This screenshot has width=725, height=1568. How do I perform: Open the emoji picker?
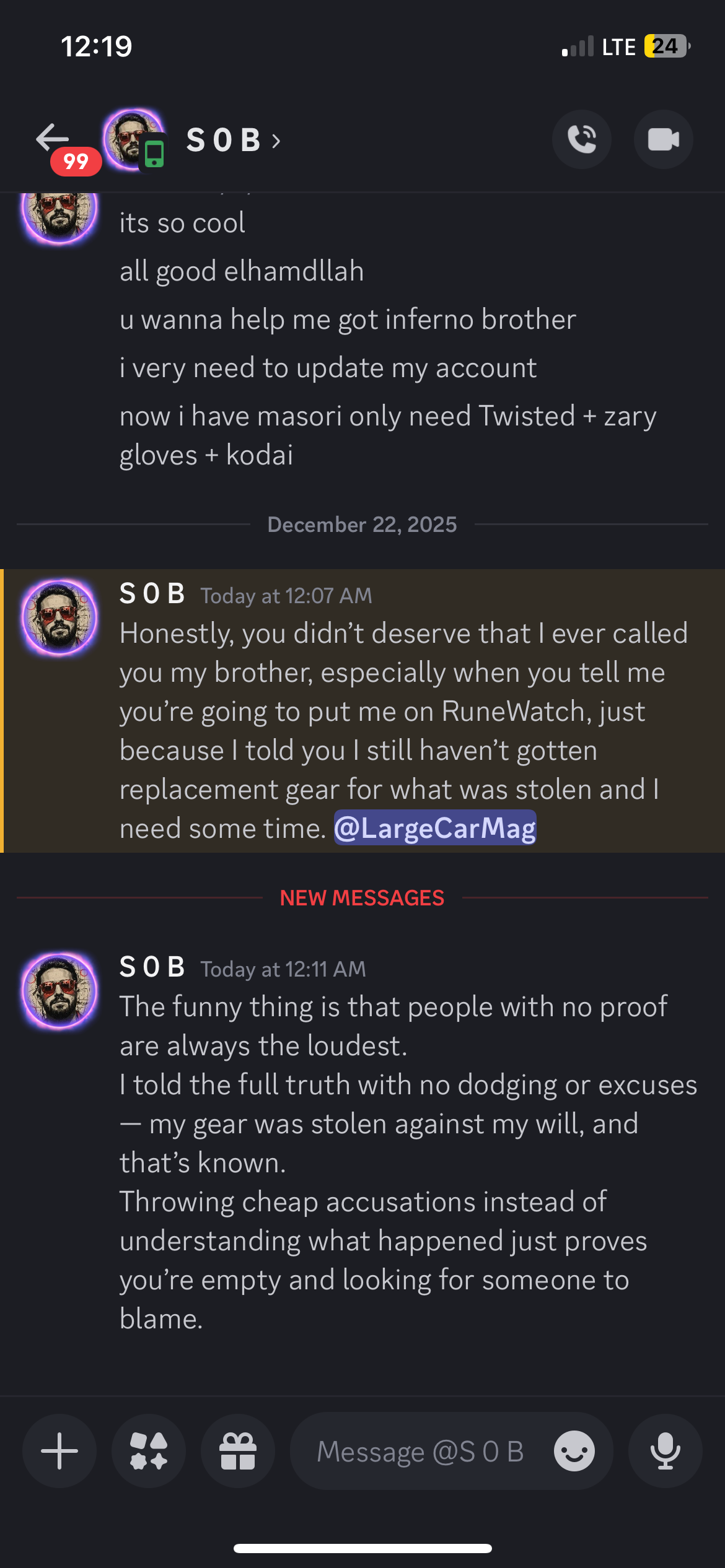[x=573, y=1451]
